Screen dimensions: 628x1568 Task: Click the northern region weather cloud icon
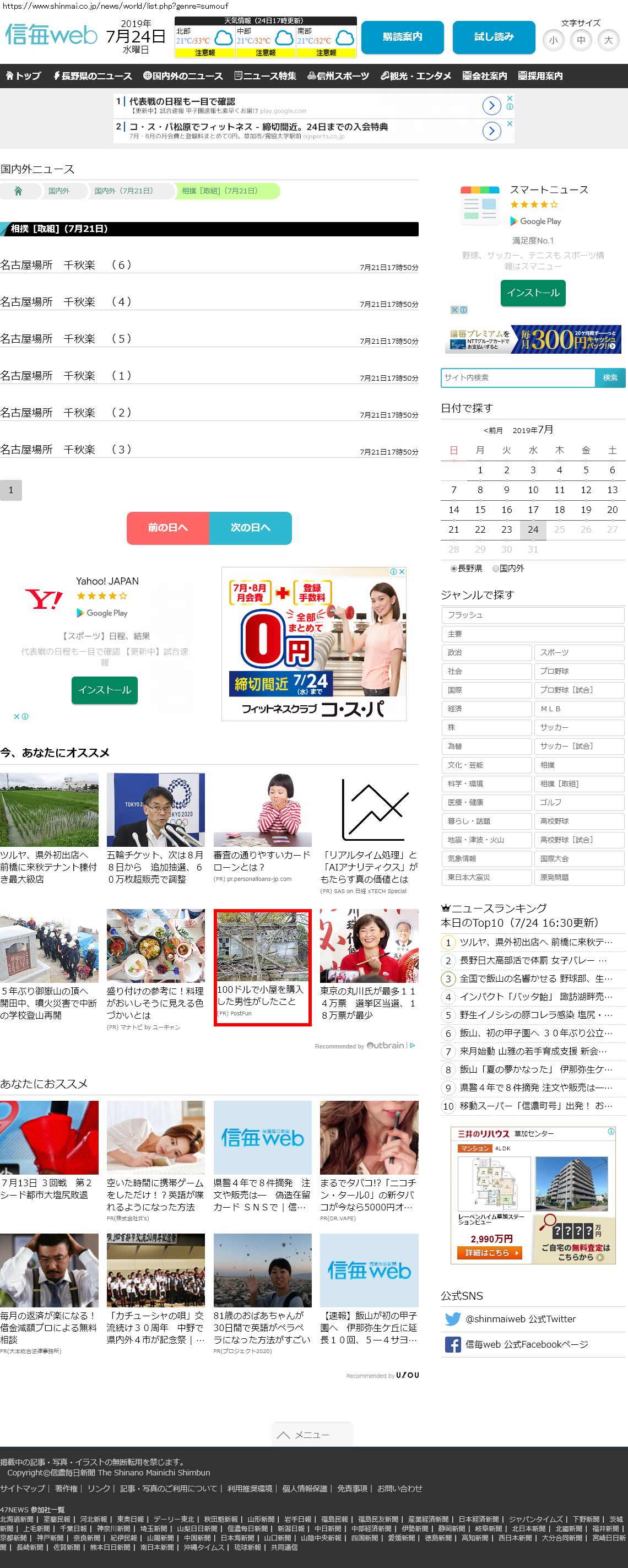pos(223,39)
